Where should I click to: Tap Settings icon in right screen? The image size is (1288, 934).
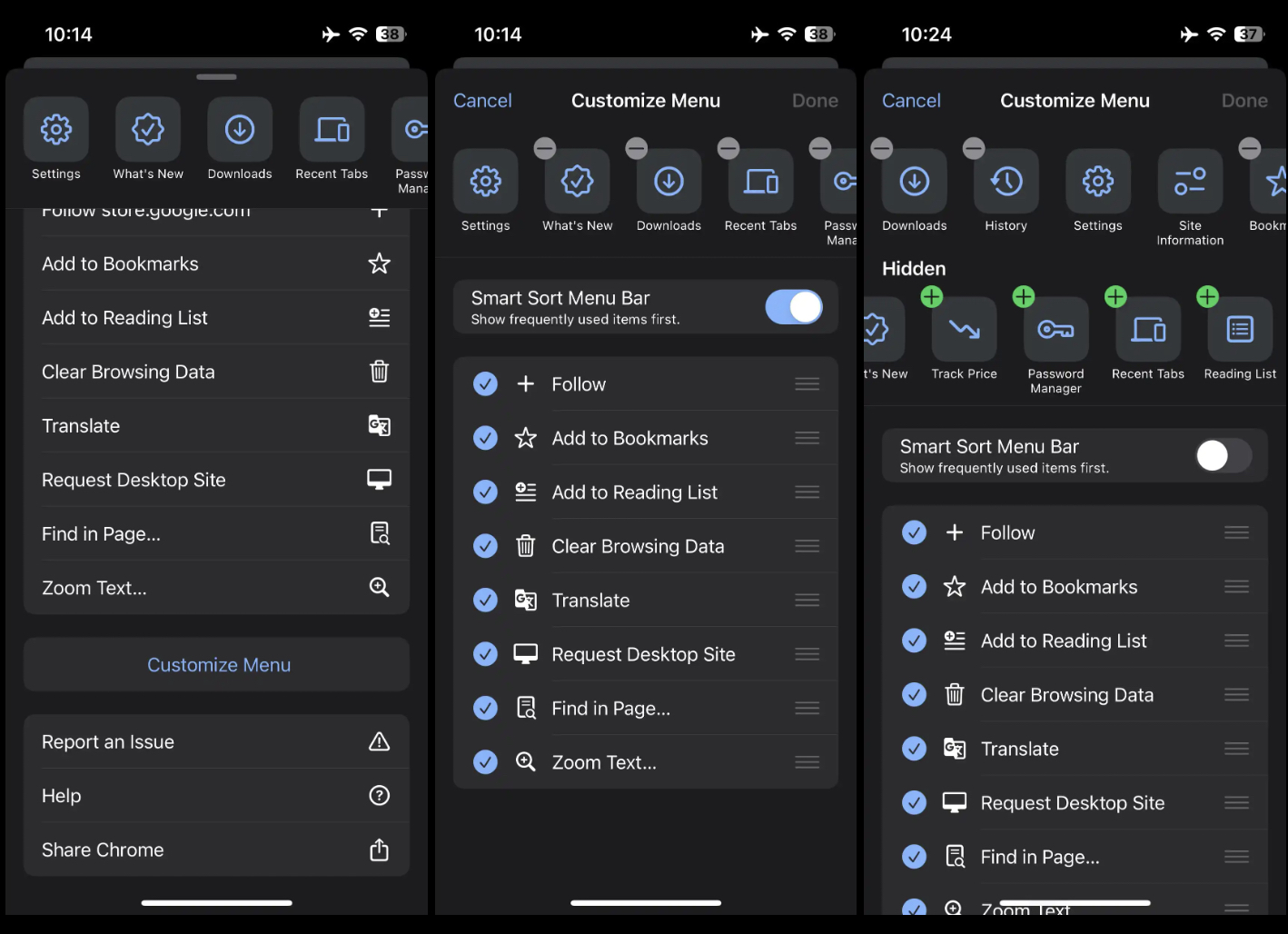1098,182
